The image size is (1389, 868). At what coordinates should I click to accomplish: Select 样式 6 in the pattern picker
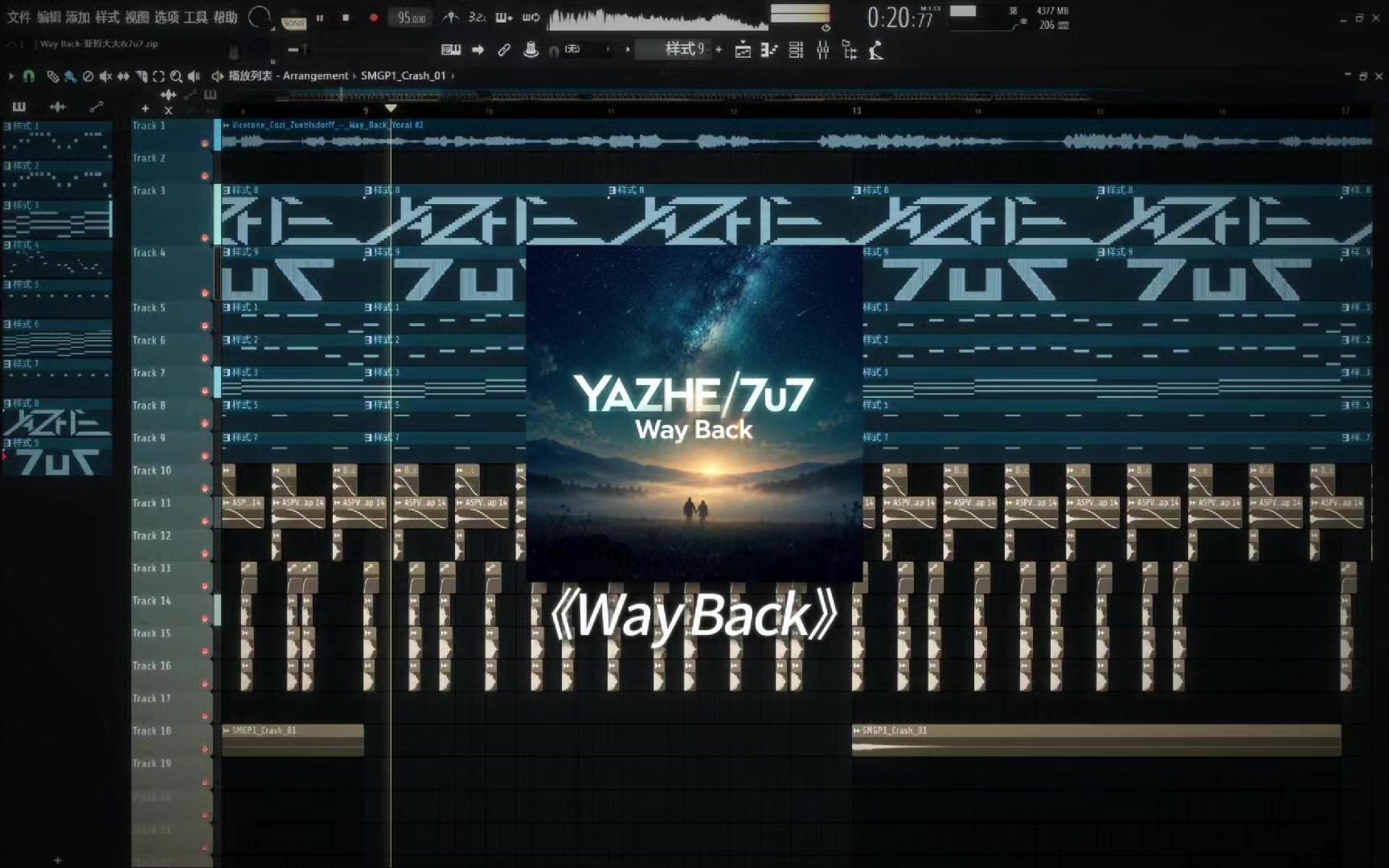pos(56,337)
